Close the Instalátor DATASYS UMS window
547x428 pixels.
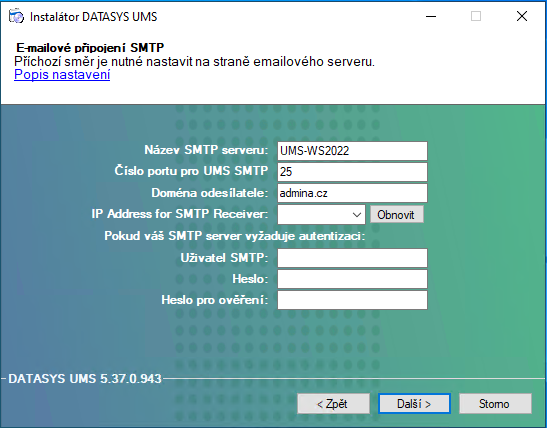coord(522,16)
